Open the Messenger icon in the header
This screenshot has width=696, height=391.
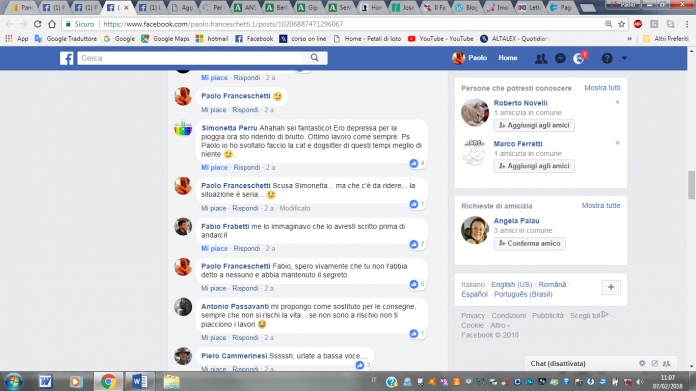click(x=560, y=58)
